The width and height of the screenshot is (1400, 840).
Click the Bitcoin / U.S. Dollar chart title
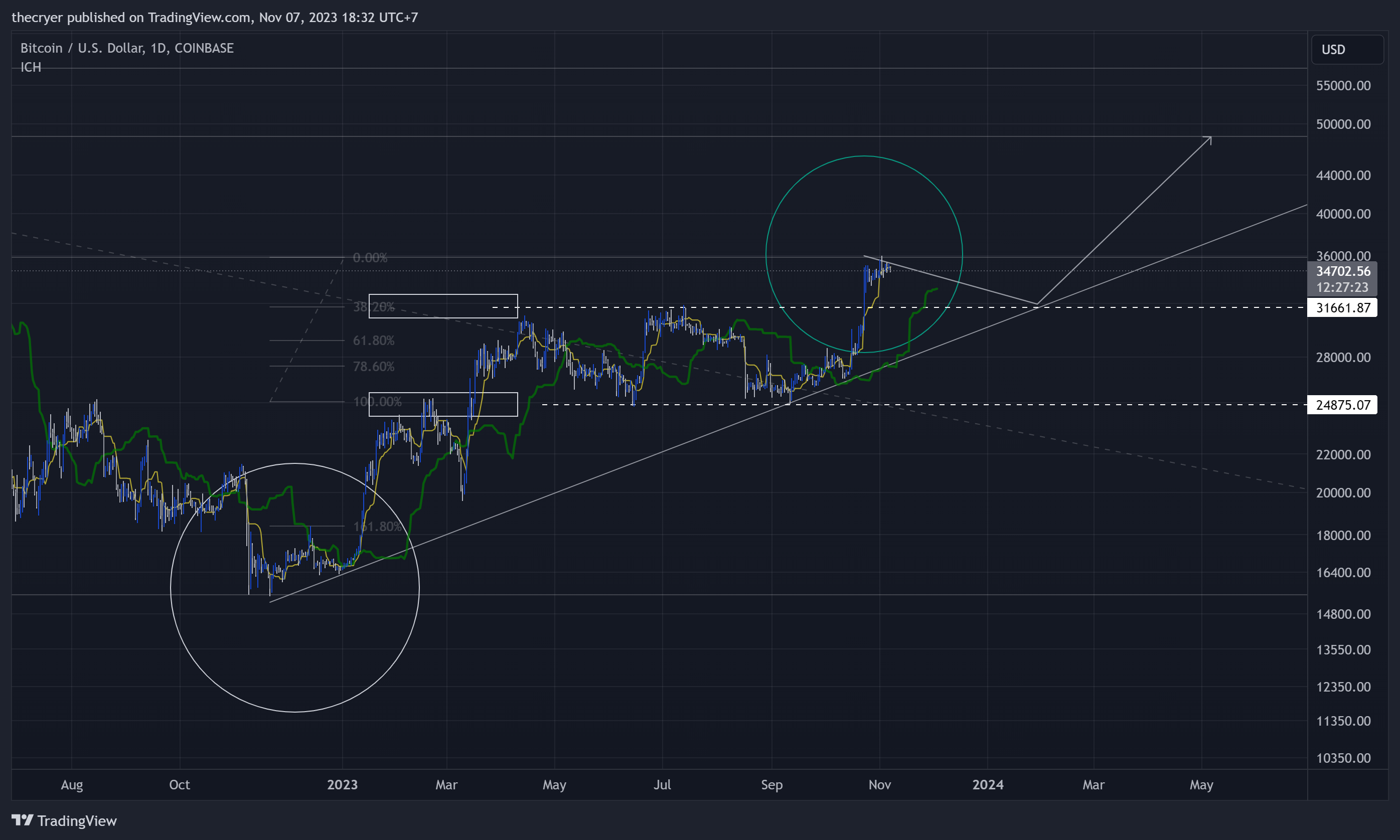click(x=127, y=48)
